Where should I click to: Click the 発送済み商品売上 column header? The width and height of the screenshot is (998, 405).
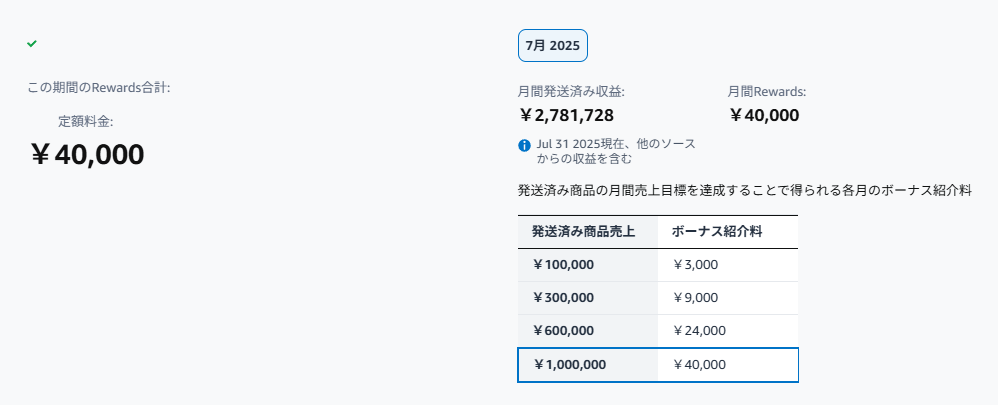tap(588, 232)
